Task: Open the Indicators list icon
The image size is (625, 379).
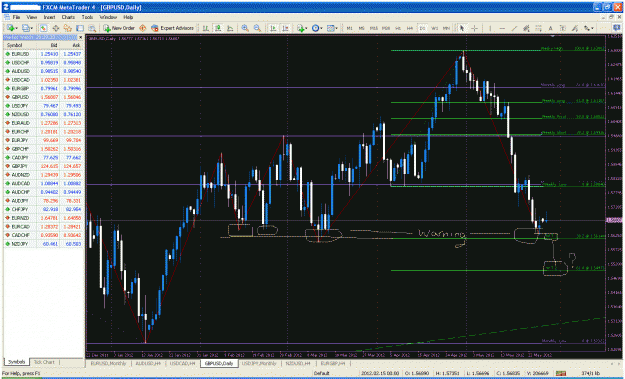Action: click(300, 28)
